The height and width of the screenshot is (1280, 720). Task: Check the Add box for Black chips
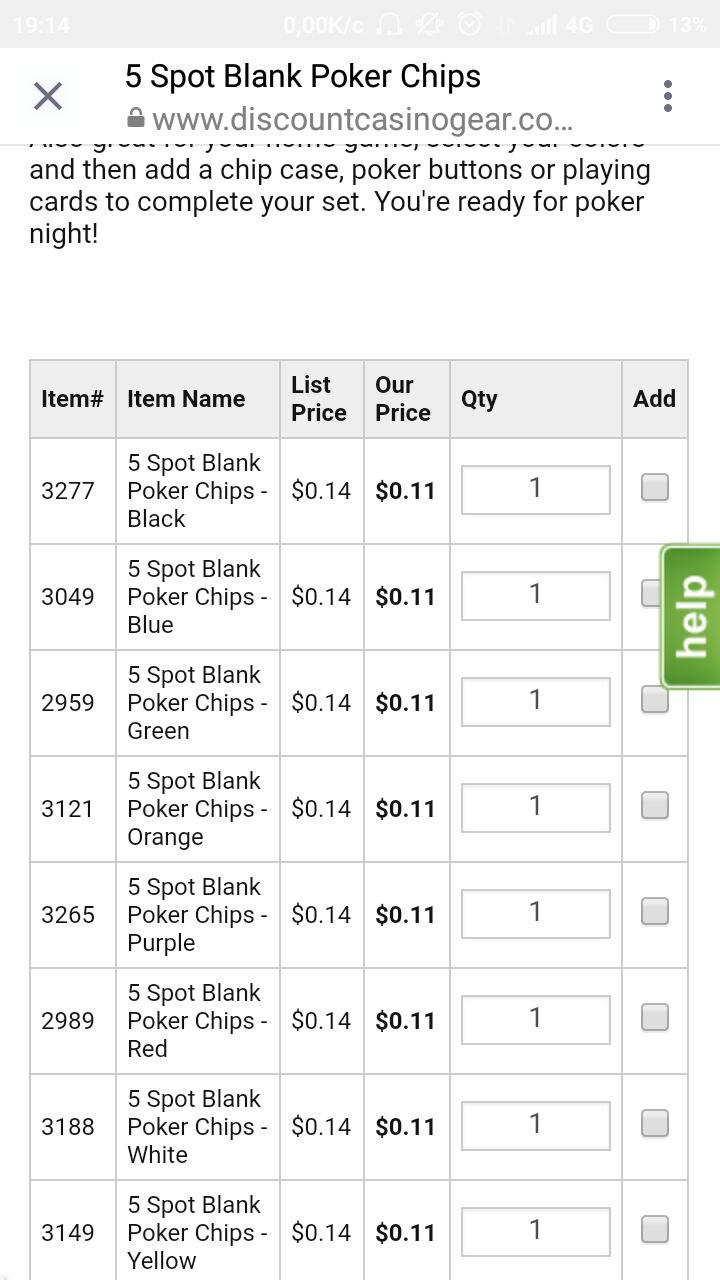pyautogui.click(x=655, y=488)
